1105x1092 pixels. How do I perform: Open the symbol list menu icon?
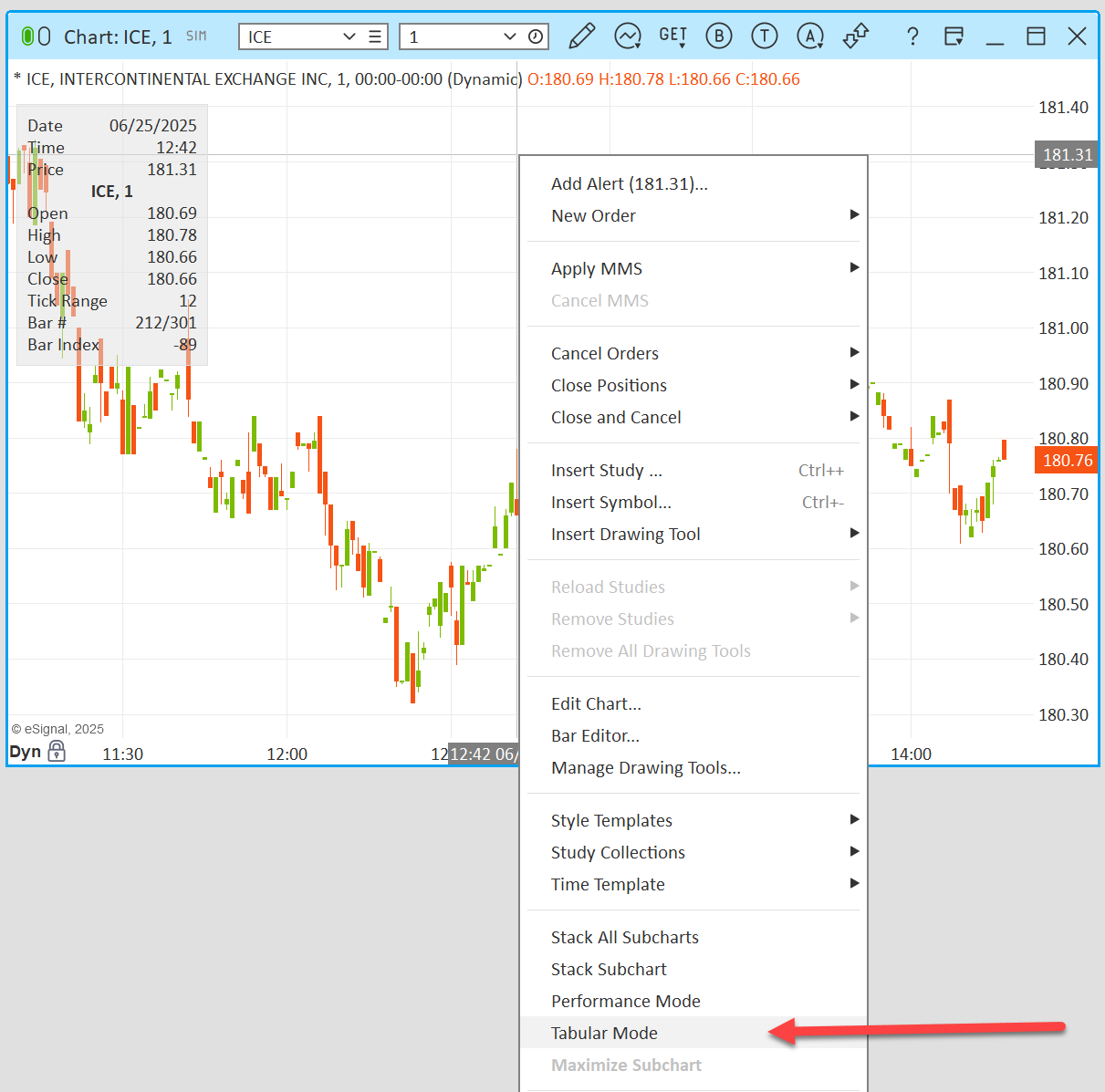(375, 36)
